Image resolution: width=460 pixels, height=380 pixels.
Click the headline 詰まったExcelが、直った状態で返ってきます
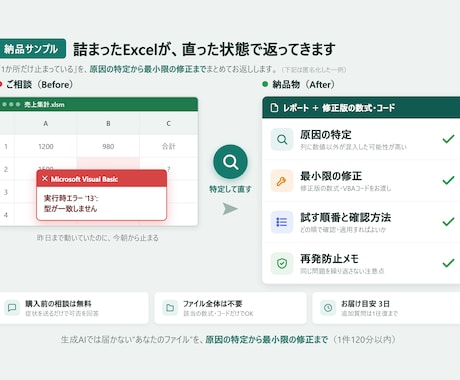pos(204,49)
